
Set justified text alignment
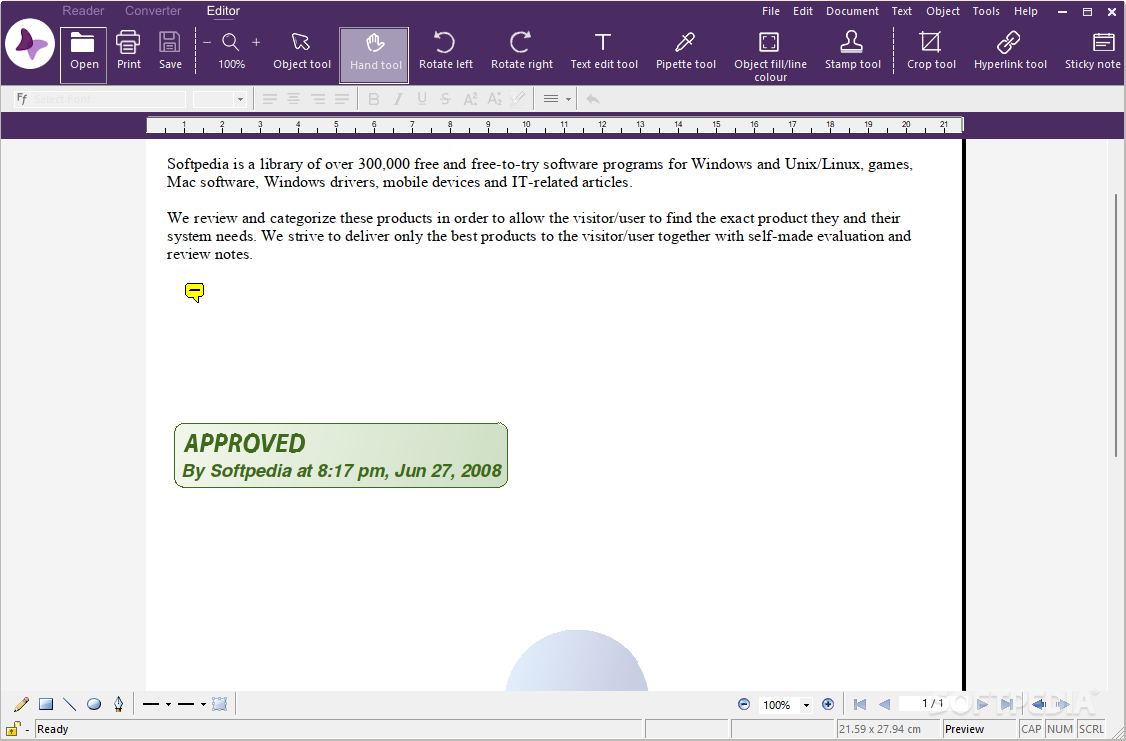[x=342, y=99]
